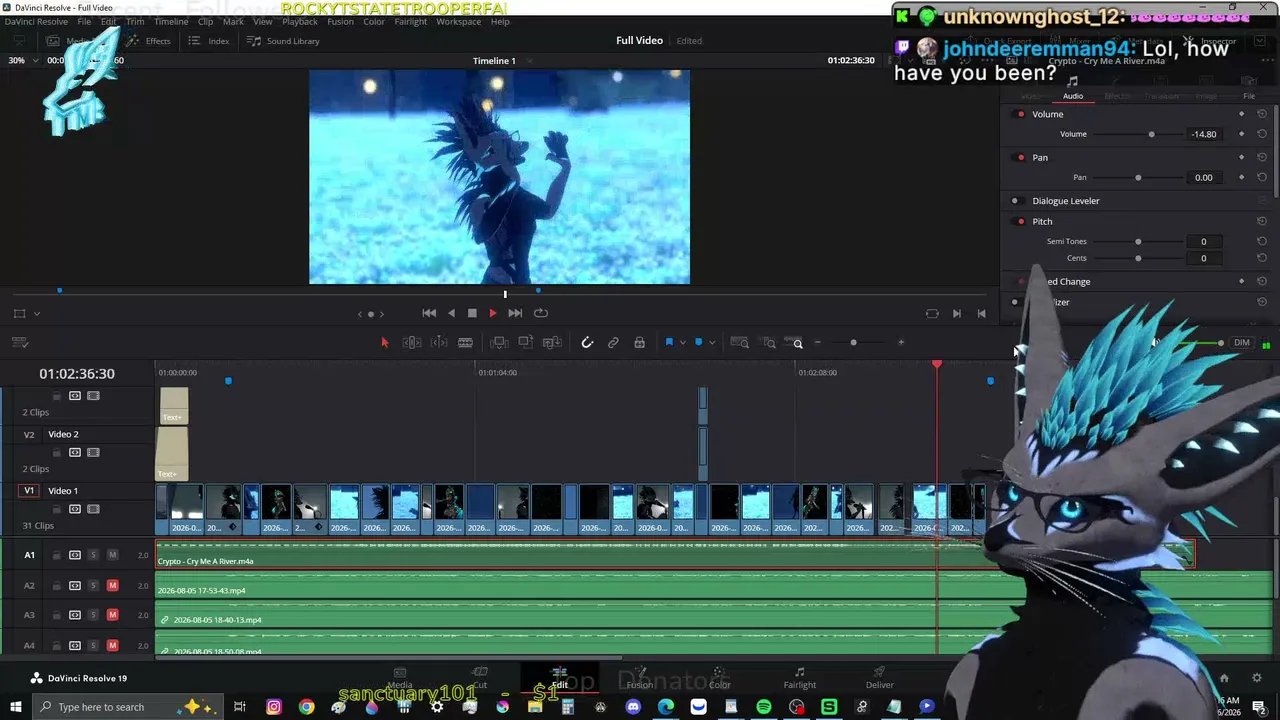This screenshot has height=720, width=1280.
Task: Activate the Dynamic Trim Mode tool
Action: tap(439, 342)
